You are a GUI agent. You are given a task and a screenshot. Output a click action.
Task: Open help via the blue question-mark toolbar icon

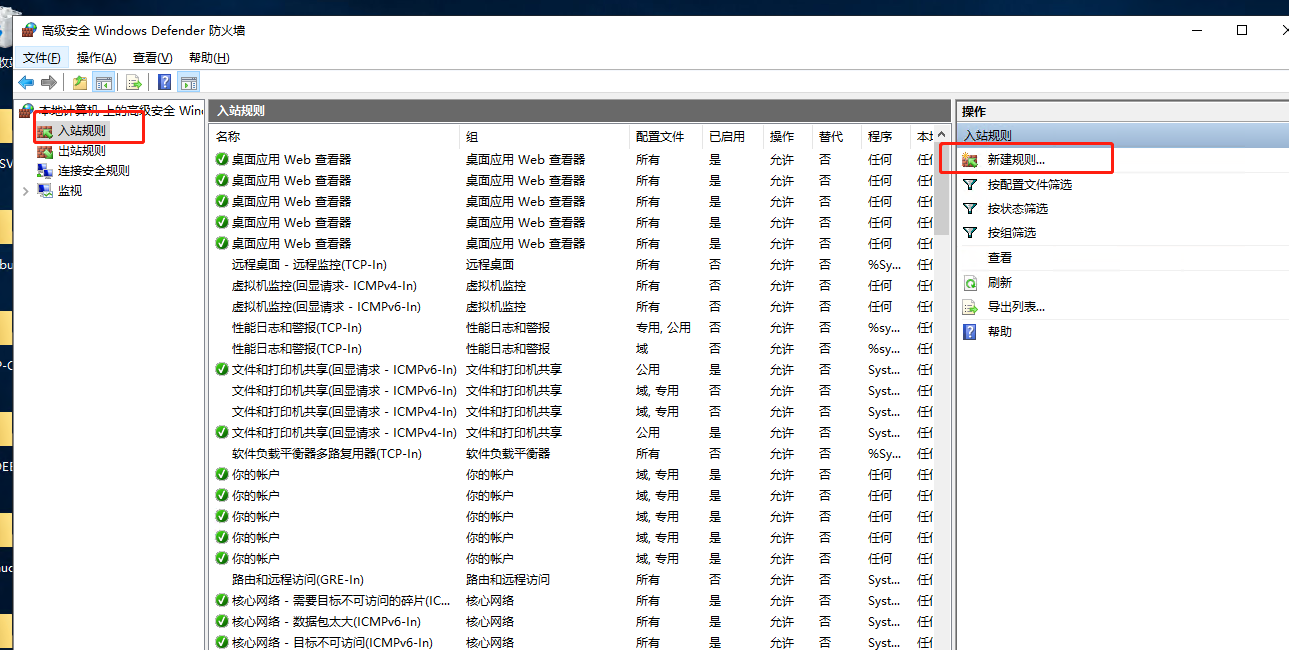point(165,82)
